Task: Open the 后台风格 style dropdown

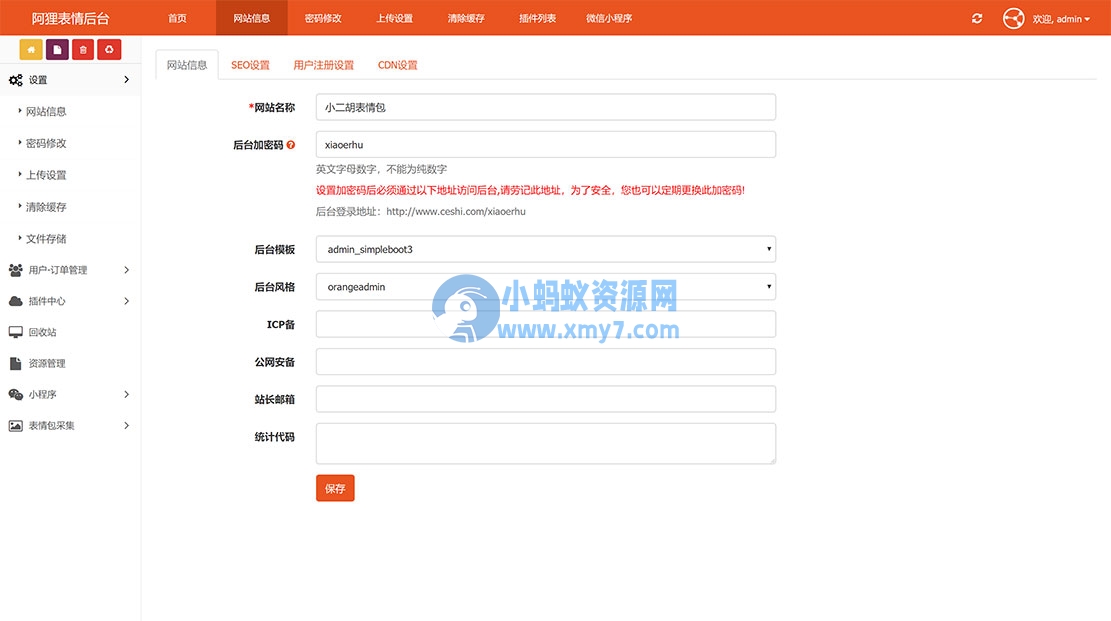Action: (x=544, y=286)
